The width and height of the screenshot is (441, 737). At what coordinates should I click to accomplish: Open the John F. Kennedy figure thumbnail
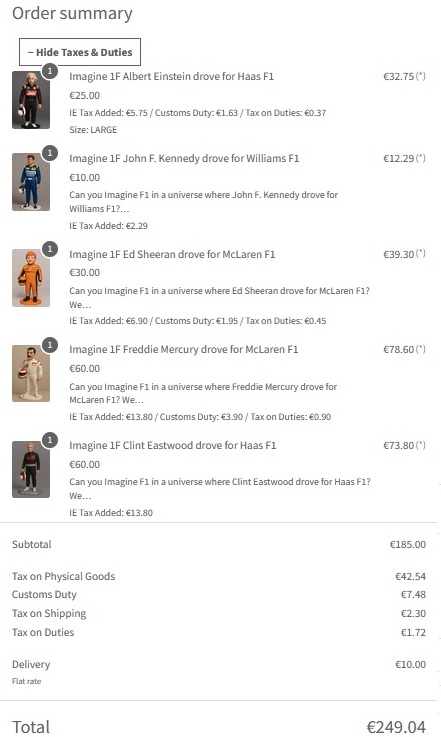(31, 181)
